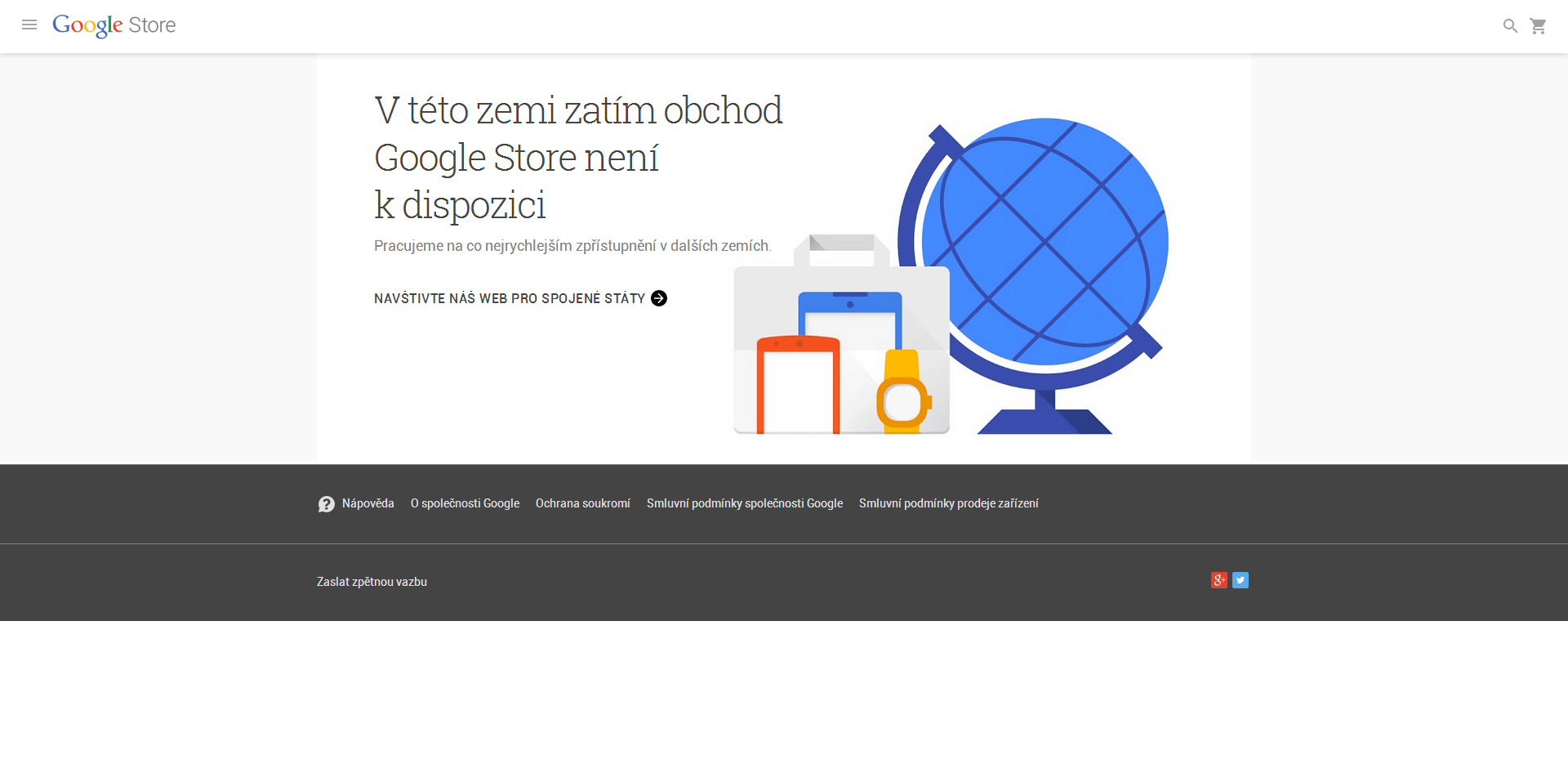Click the arrow circle next to Spojené státy
The height and width of the screenshot is (773, 1568).
point(659,298)
